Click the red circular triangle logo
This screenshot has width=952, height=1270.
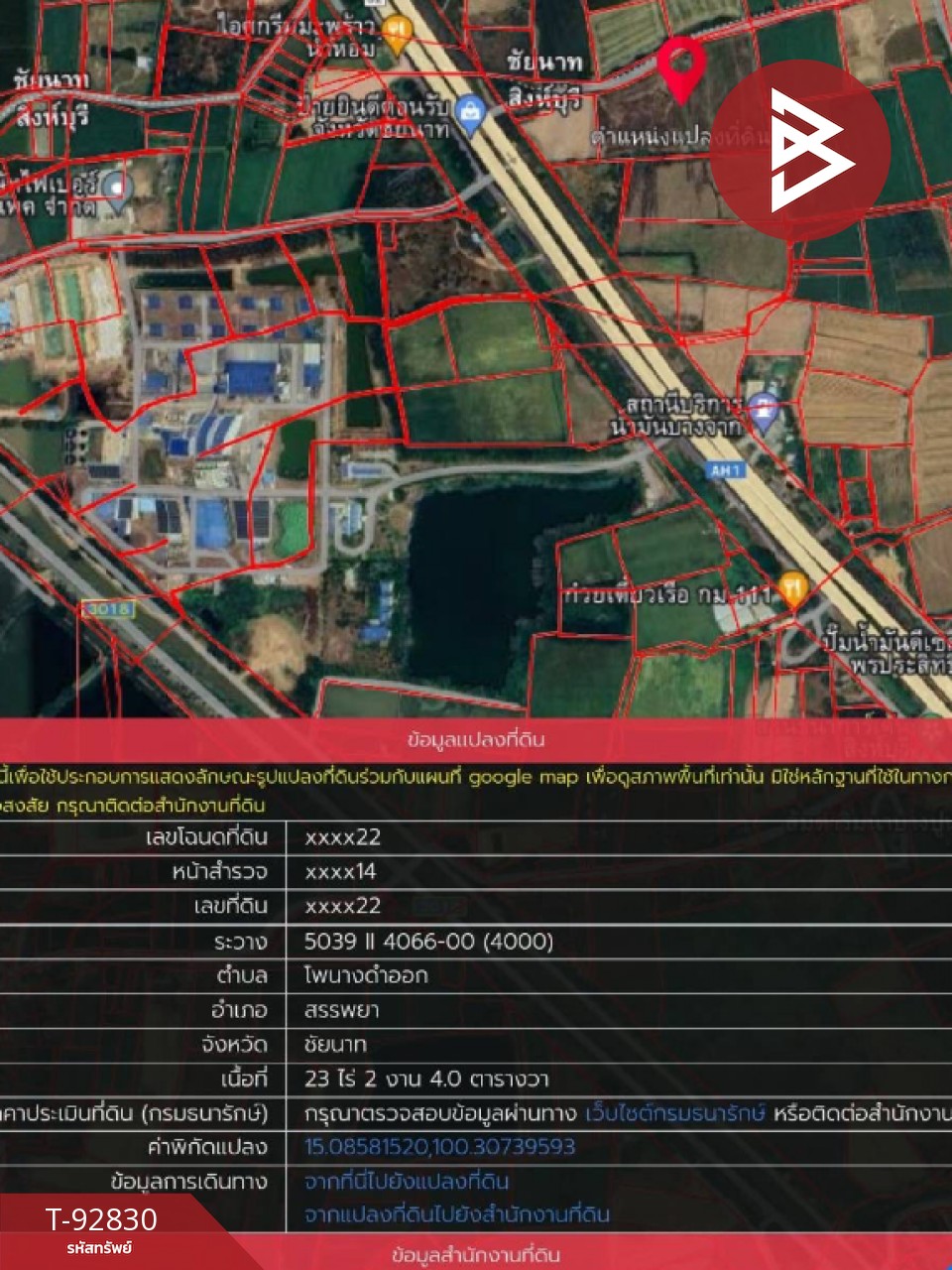click(800, 150)
